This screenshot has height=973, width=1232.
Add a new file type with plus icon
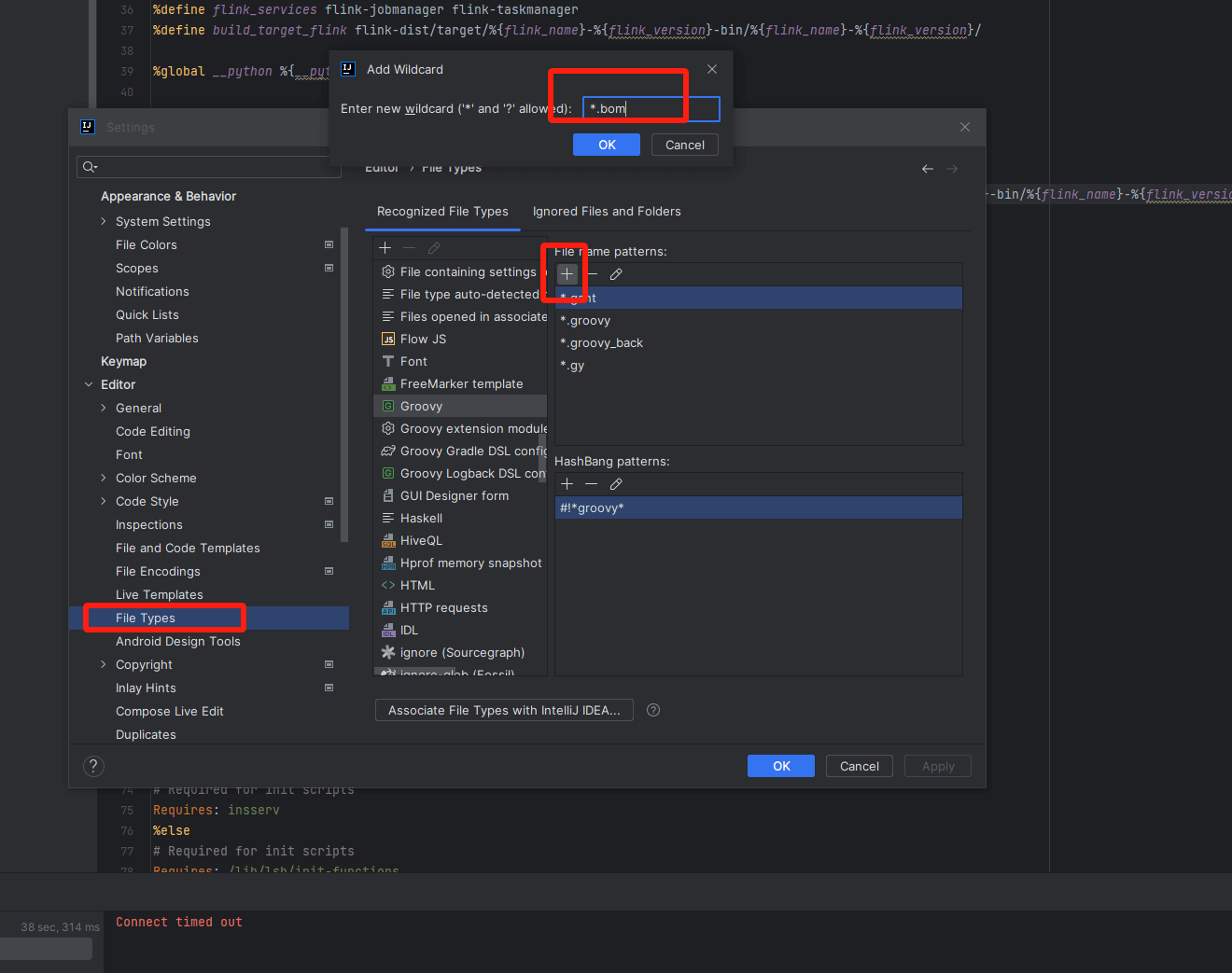coord(385,248)
